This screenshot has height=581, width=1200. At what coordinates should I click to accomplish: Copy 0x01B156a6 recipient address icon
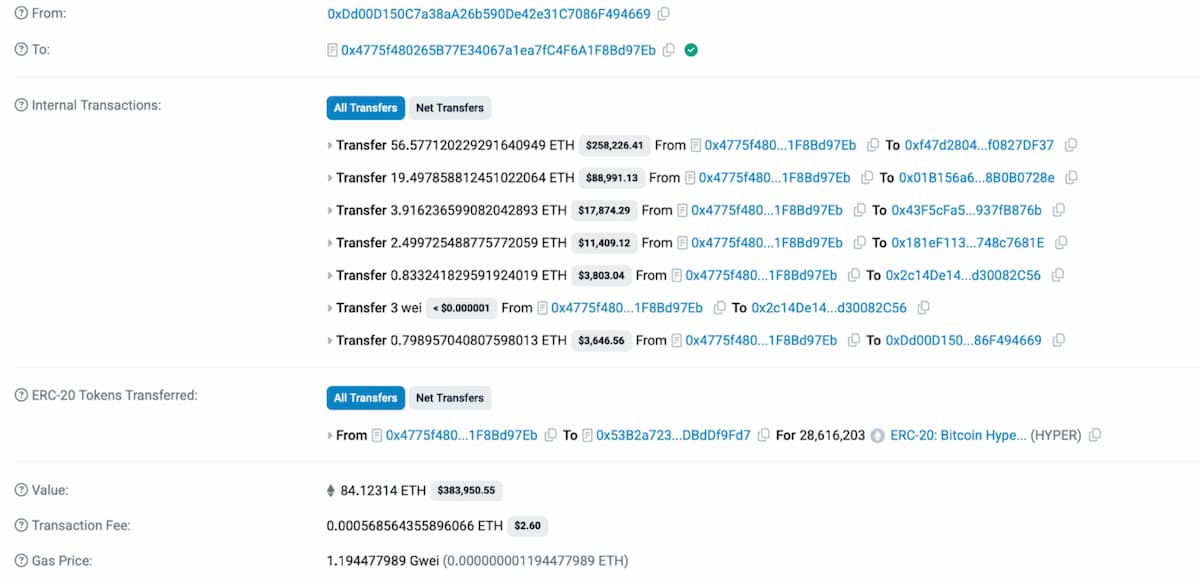1072,178
